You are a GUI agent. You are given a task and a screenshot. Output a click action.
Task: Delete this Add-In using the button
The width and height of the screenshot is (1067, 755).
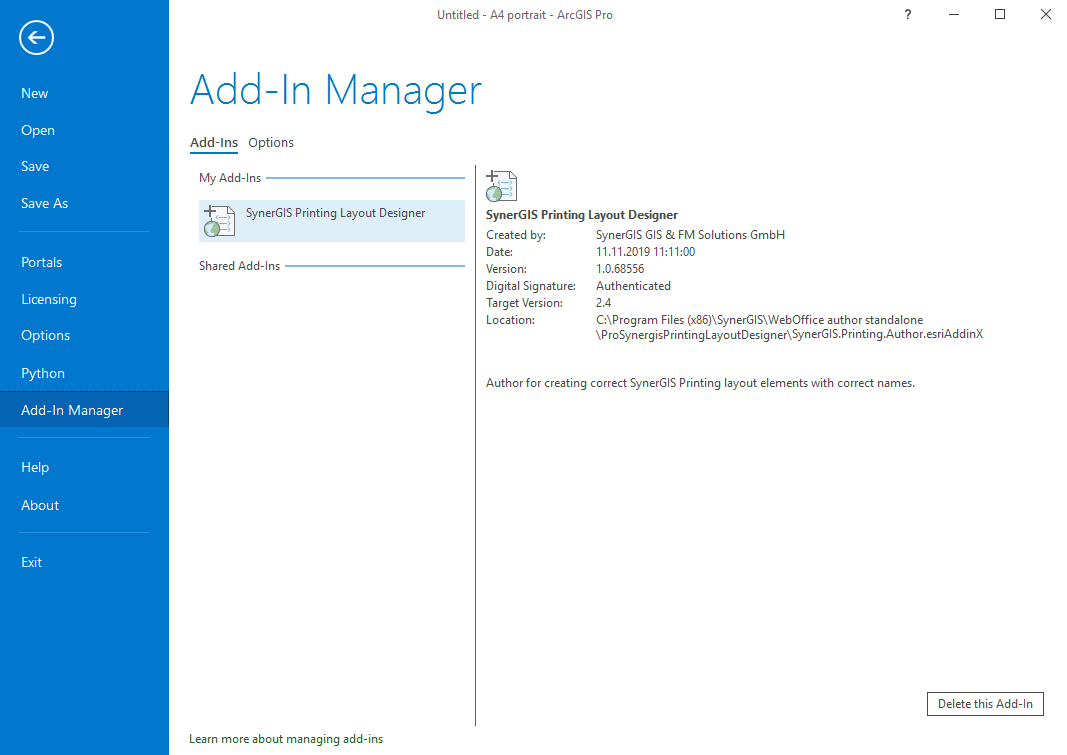[985, 703]
